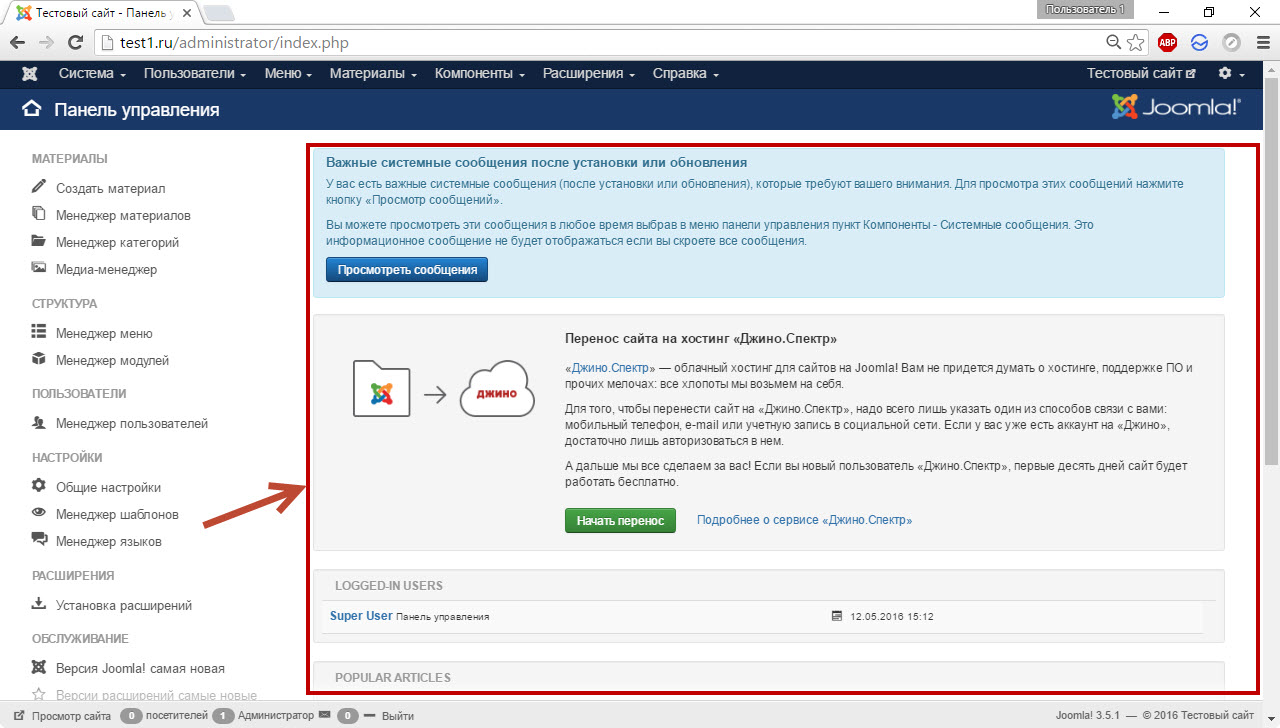Click the vertical page scrollbar
The height and width of the screenshot is (728, 1280).
(1271, 300)
